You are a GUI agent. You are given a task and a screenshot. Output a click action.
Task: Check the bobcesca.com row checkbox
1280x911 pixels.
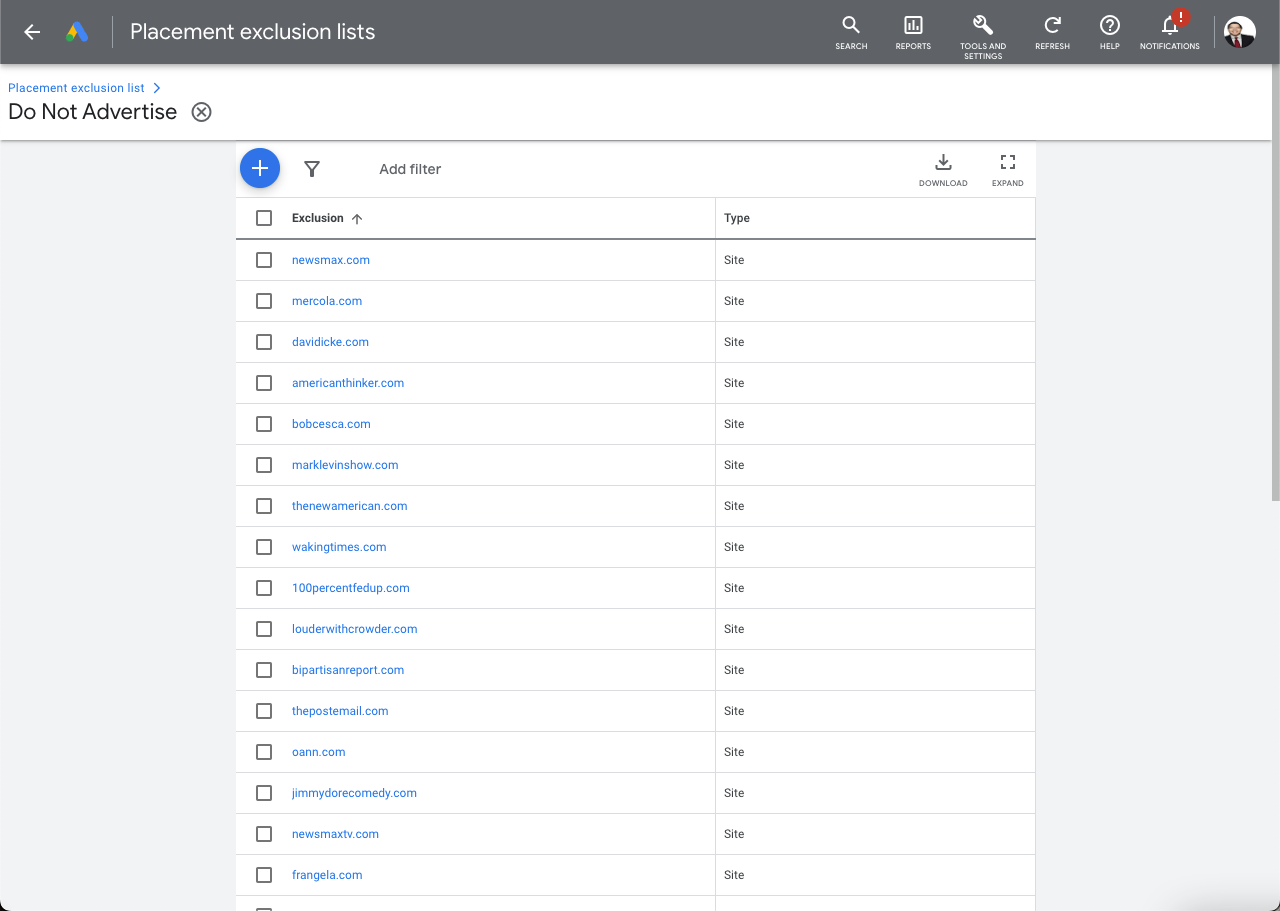[x=264, y=424]
